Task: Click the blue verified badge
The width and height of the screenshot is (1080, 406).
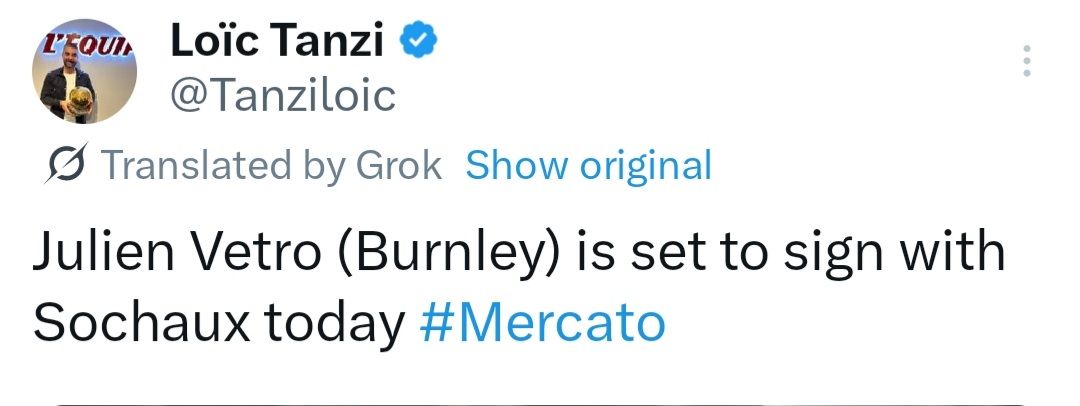Action: 417,40
